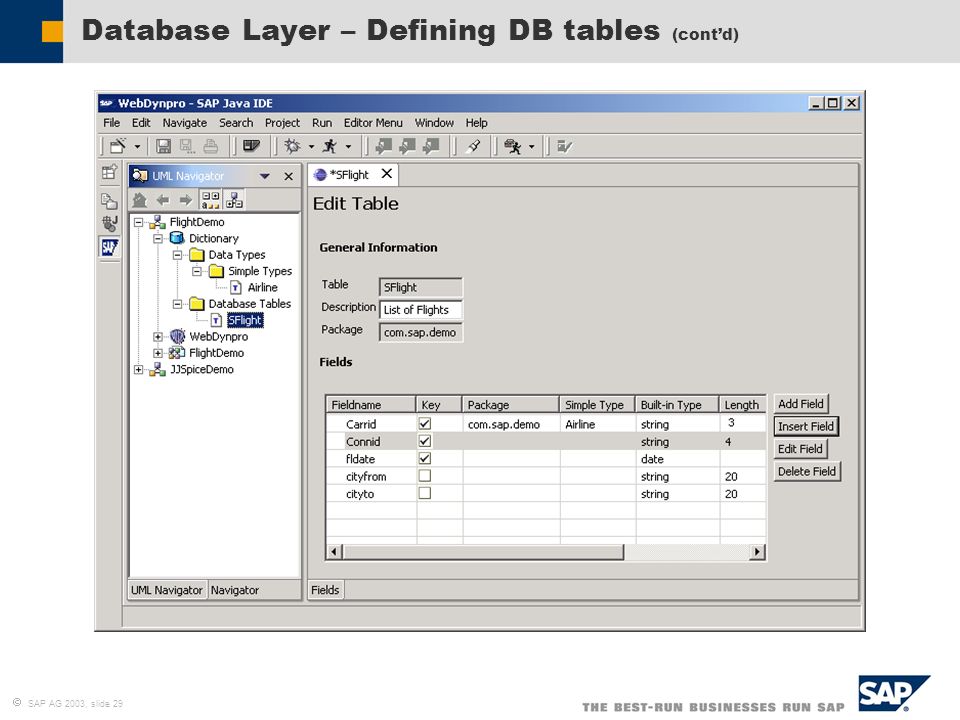Close the *SFlight editor tab
The height and width of the screenshot is (720, 960).
point(386,174)
